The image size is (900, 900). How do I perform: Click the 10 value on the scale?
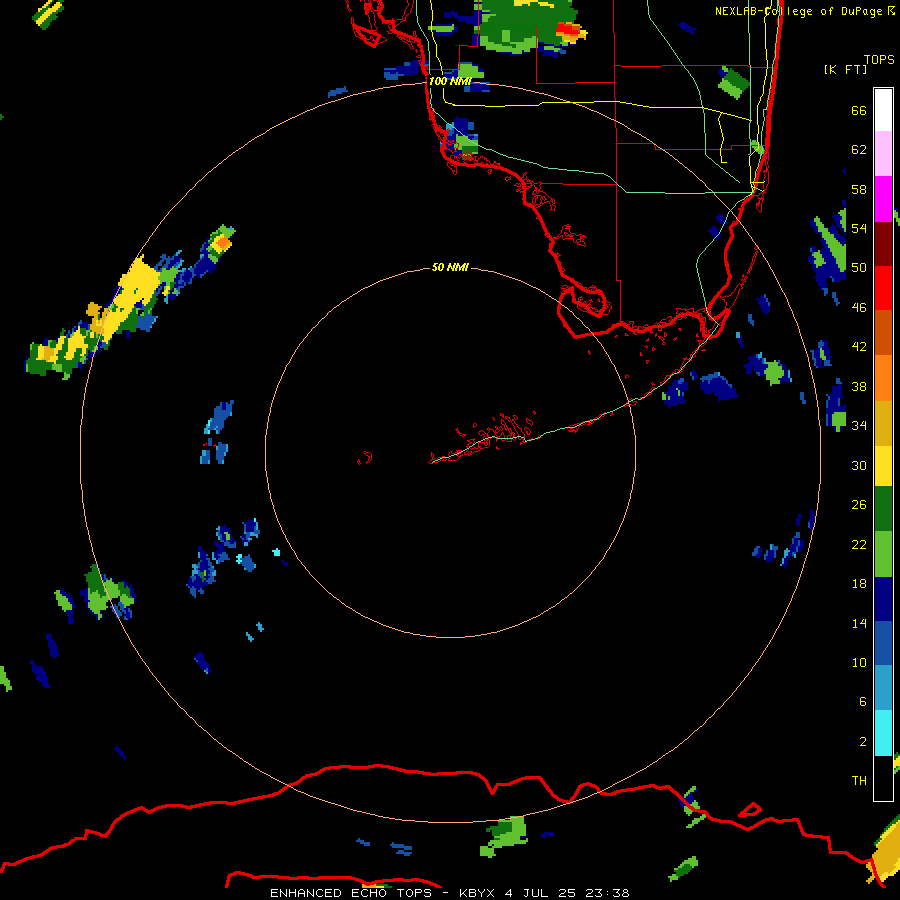[859, 662]
